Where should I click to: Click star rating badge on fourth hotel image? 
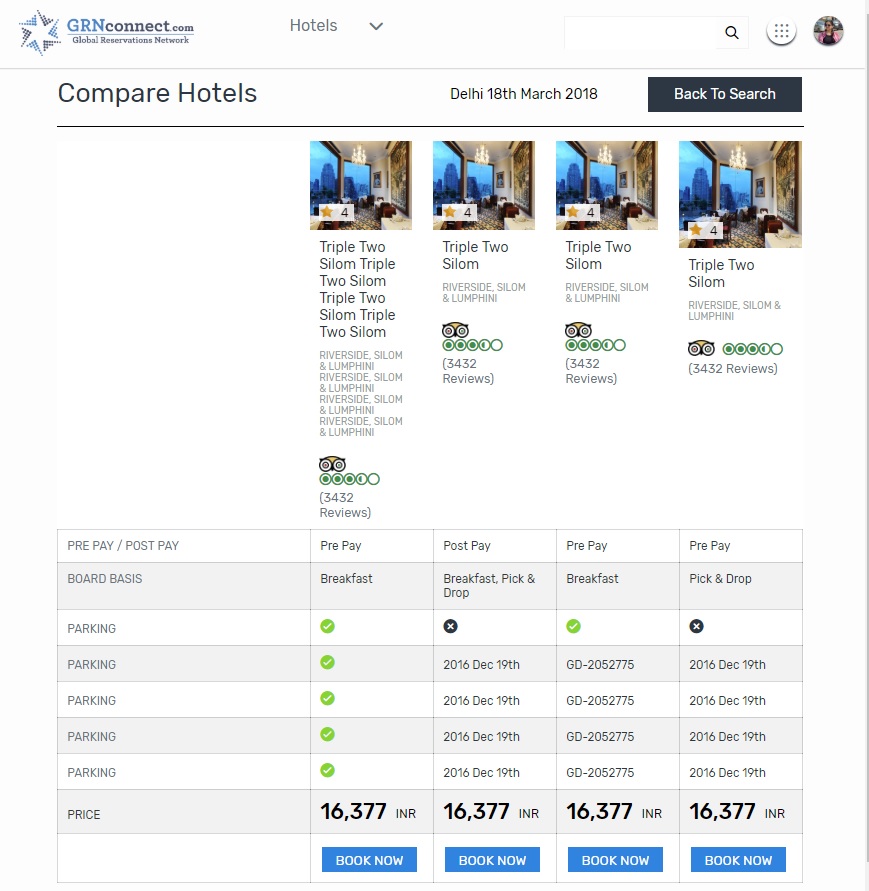(x=705, y=230)
